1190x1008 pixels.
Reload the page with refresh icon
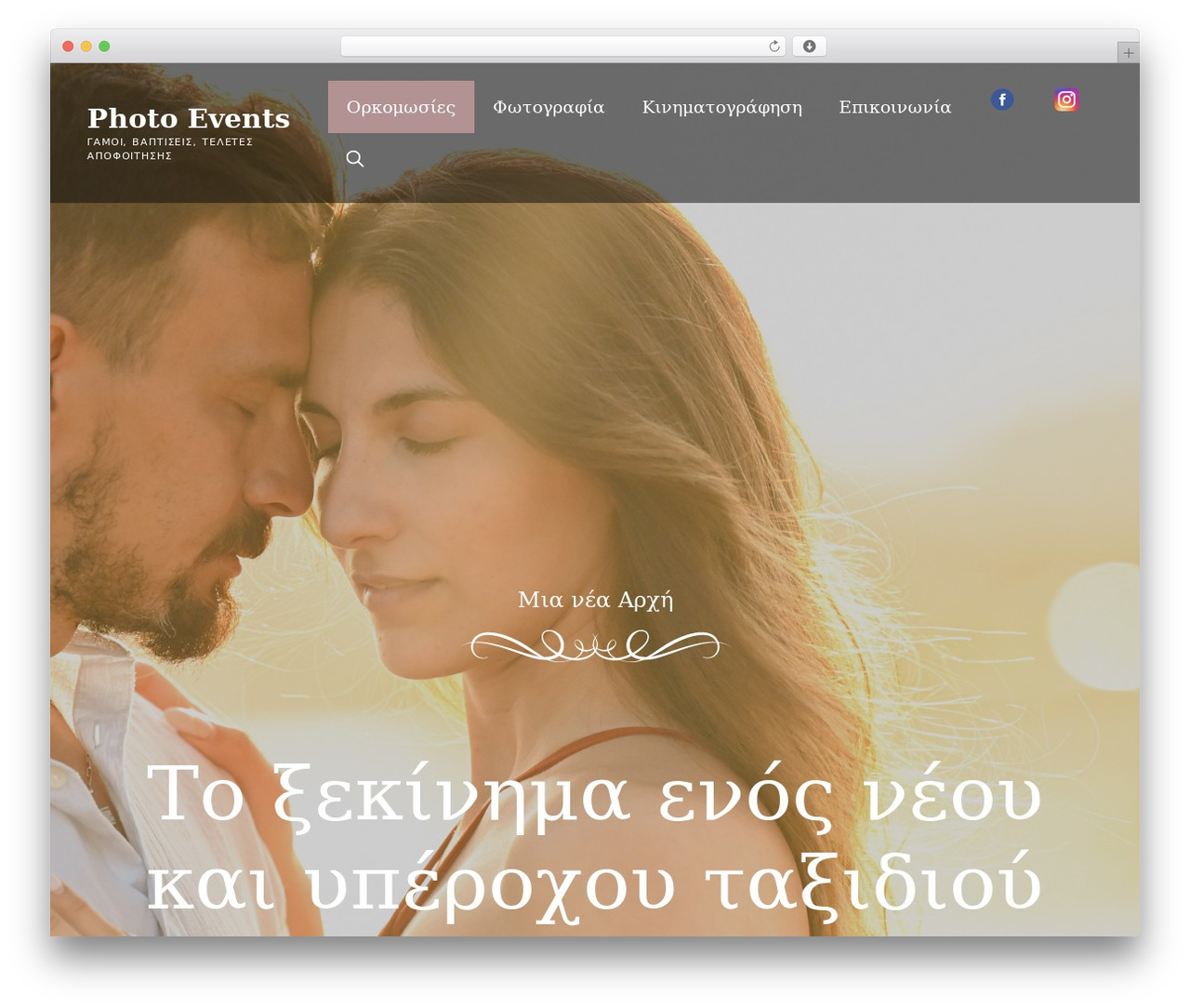coord(773,46)
